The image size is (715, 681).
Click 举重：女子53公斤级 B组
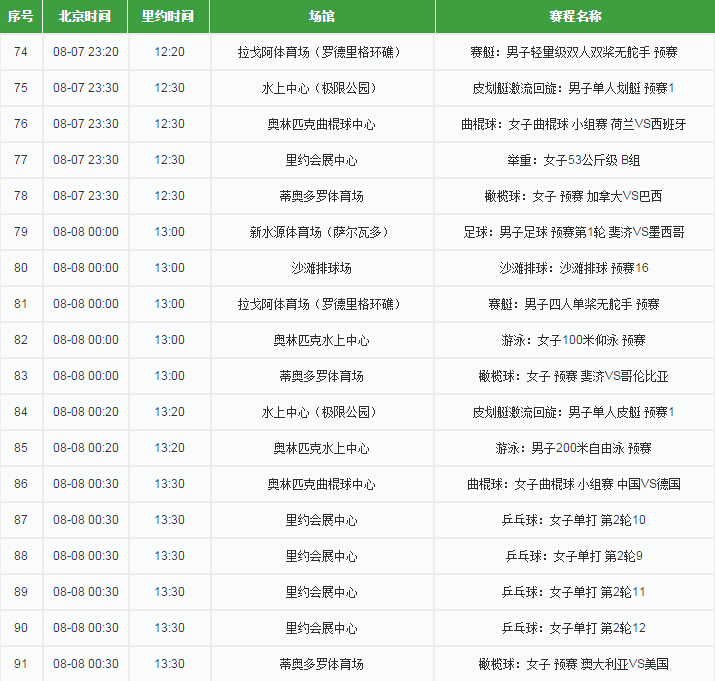tap(574, 161)
